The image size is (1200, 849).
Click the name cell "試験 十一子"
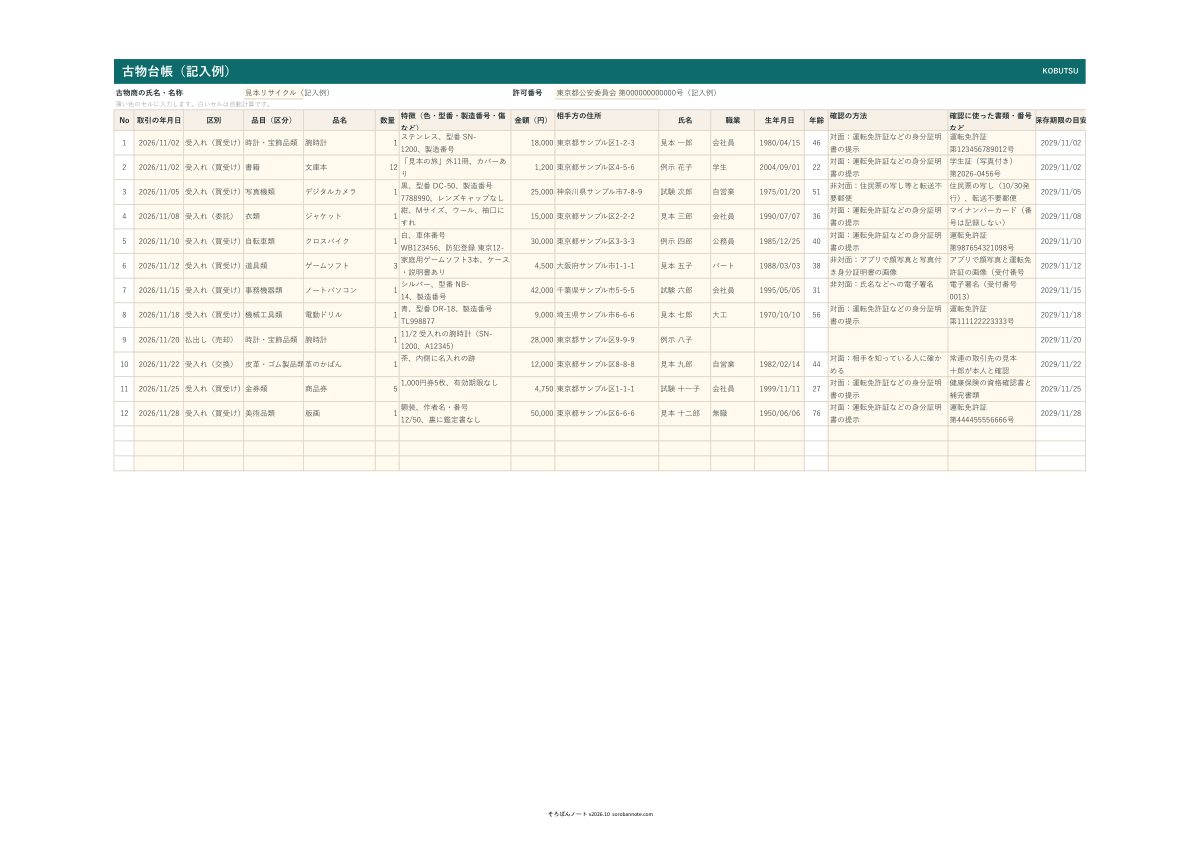coord(685,389)
